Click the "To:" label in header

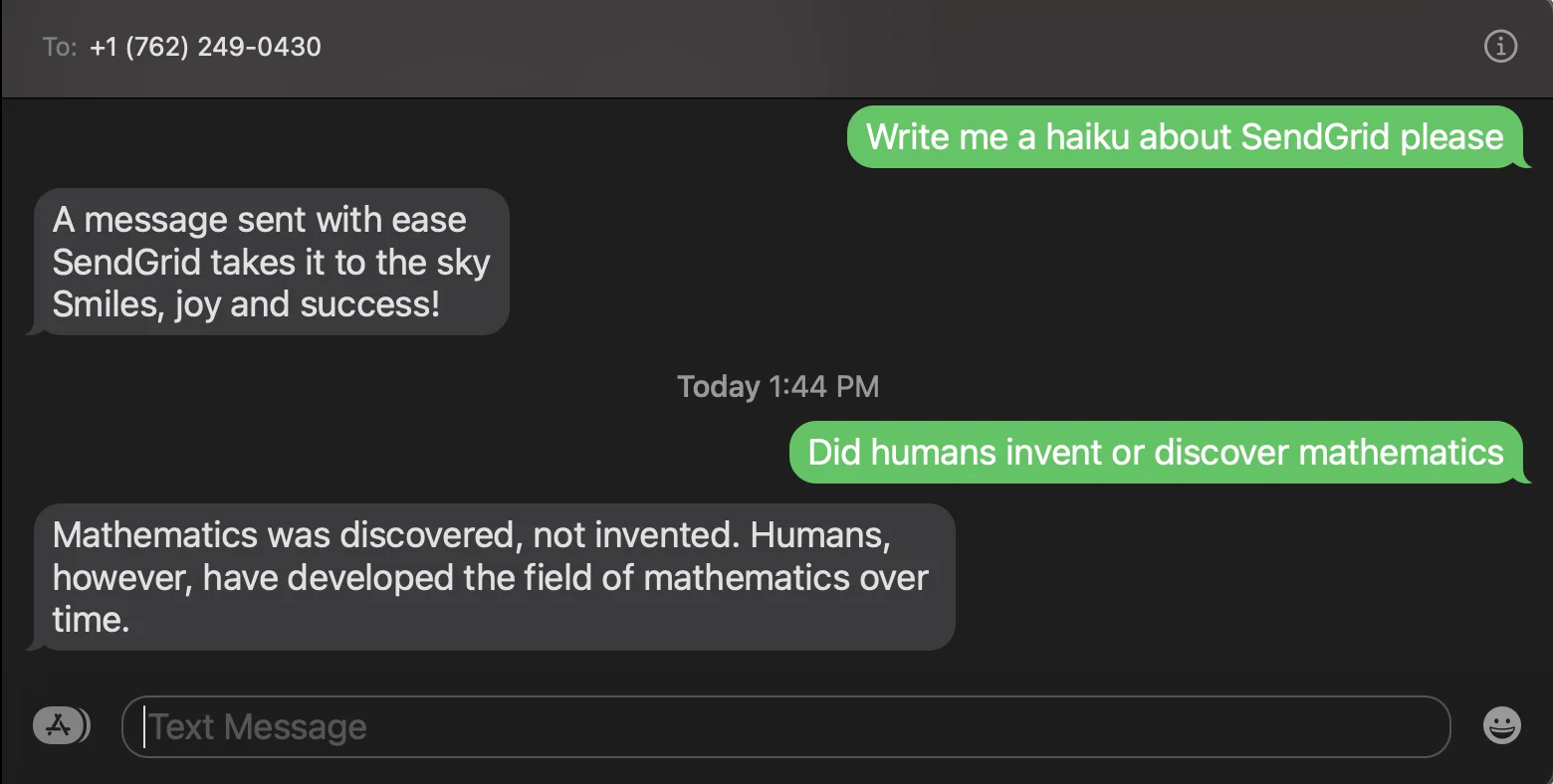coord(60,47)
